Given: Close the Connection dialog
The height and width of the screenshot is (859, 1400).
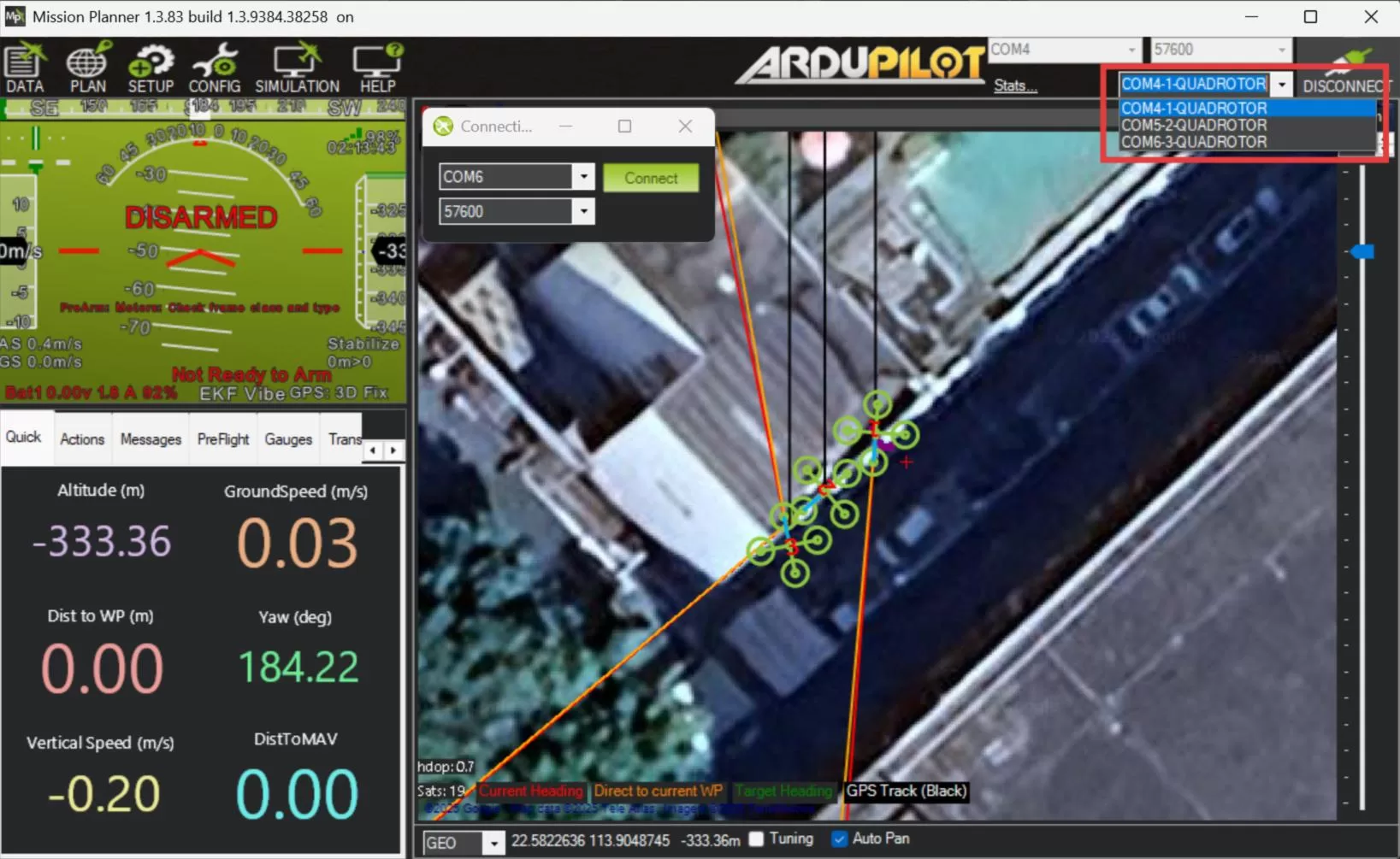Looking at the screenshot, I should coord(685,126).
